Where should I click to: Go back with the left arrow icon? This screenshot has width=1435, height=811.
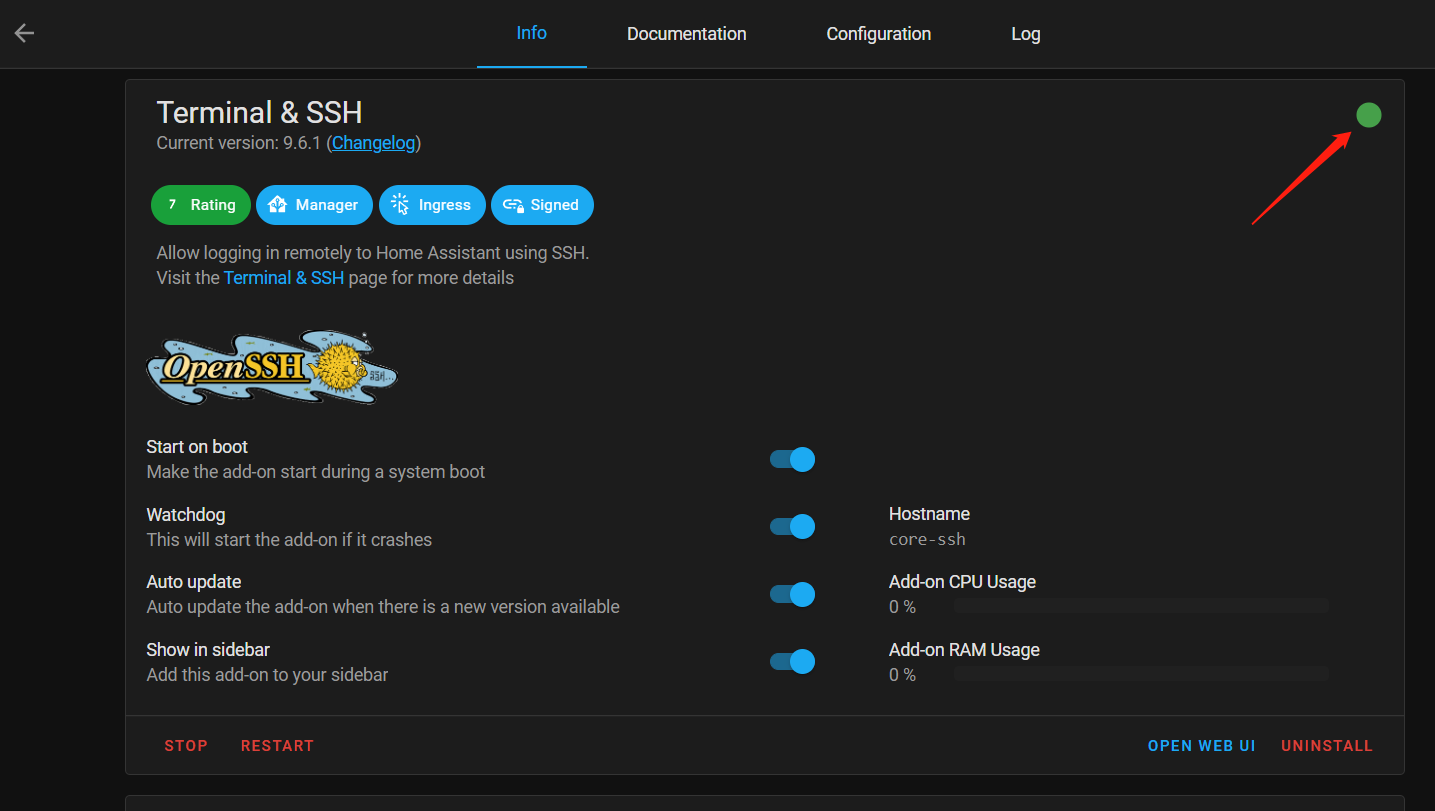click(24, 33)
